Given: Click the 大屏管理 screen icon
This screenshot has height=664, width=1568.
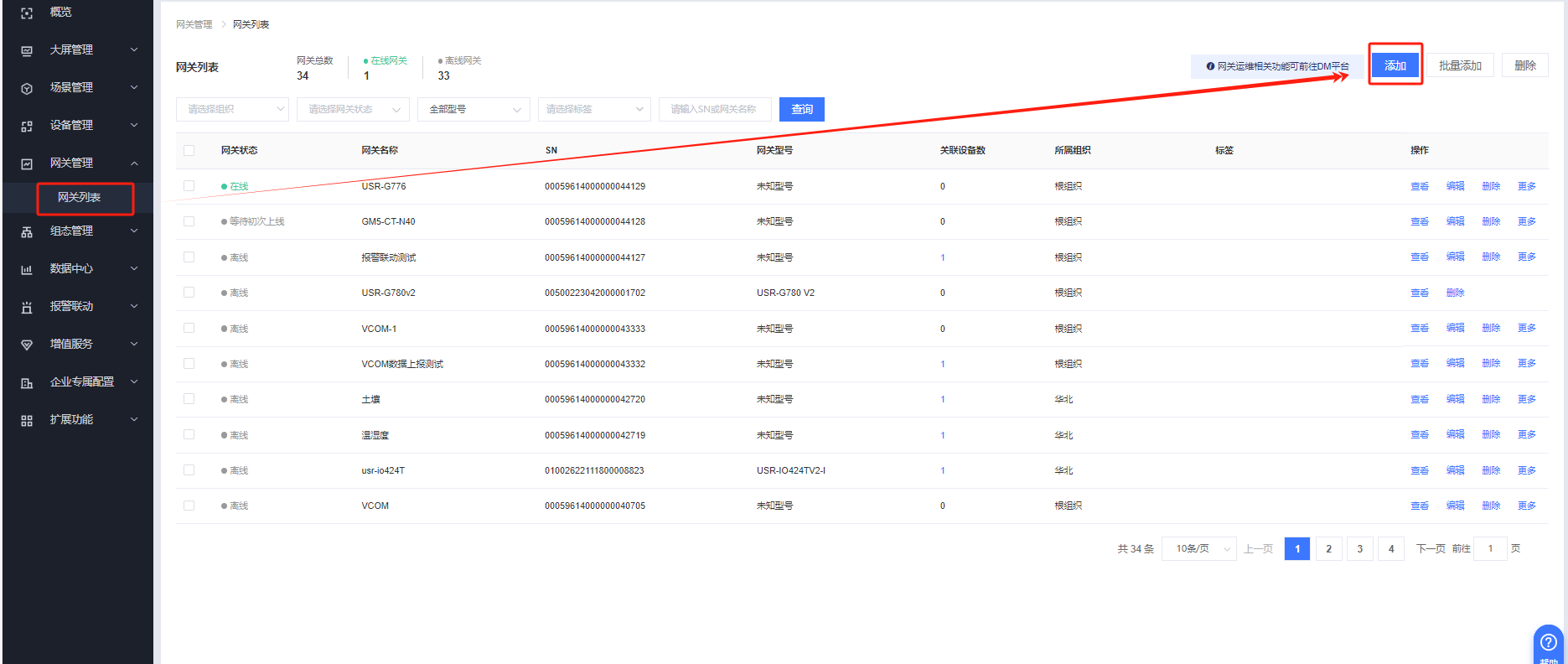Looking at the screenshot, I should click(x=27, y=50).
